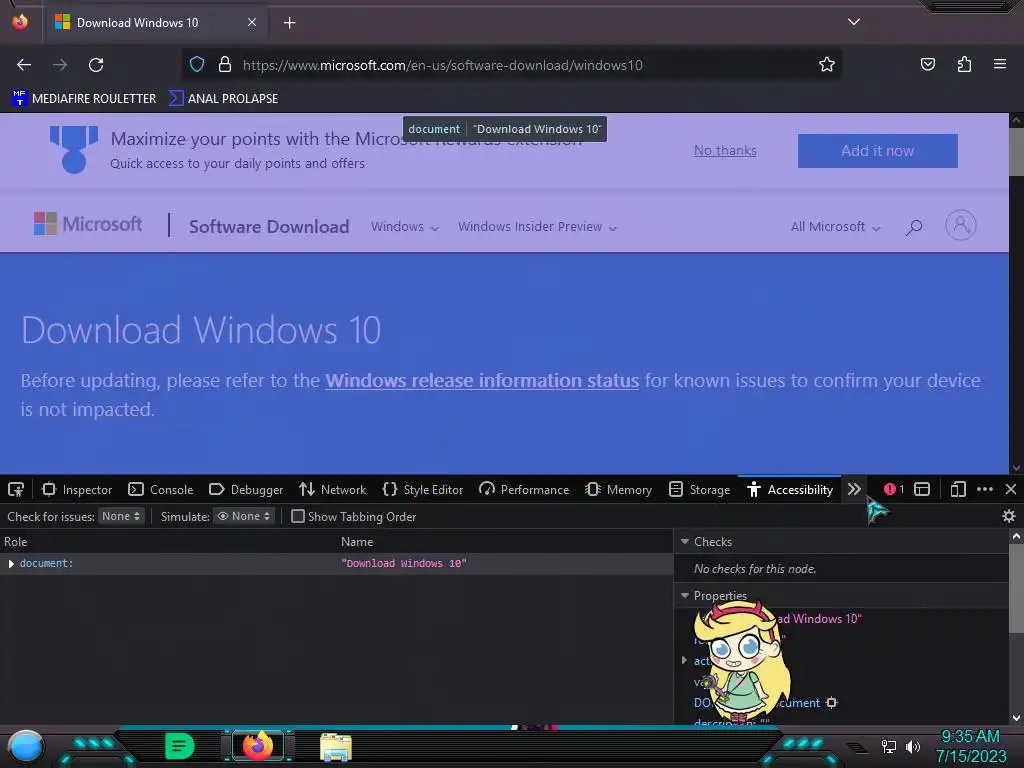
Task: Open File Explorer from the taskbar
Action: (x=336, y=747)
